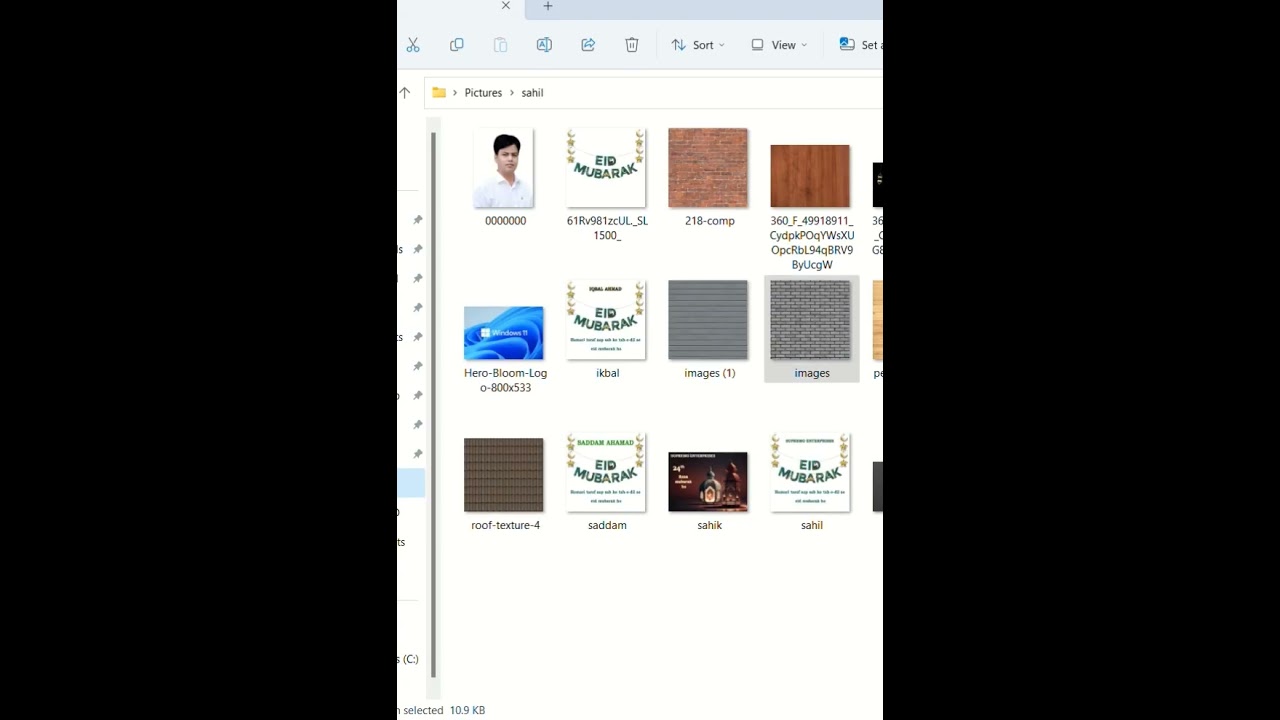The height and width of the screenshot is (720, 1280).
Task: Click the Share icon in toolbar
Action: point(588,45)
